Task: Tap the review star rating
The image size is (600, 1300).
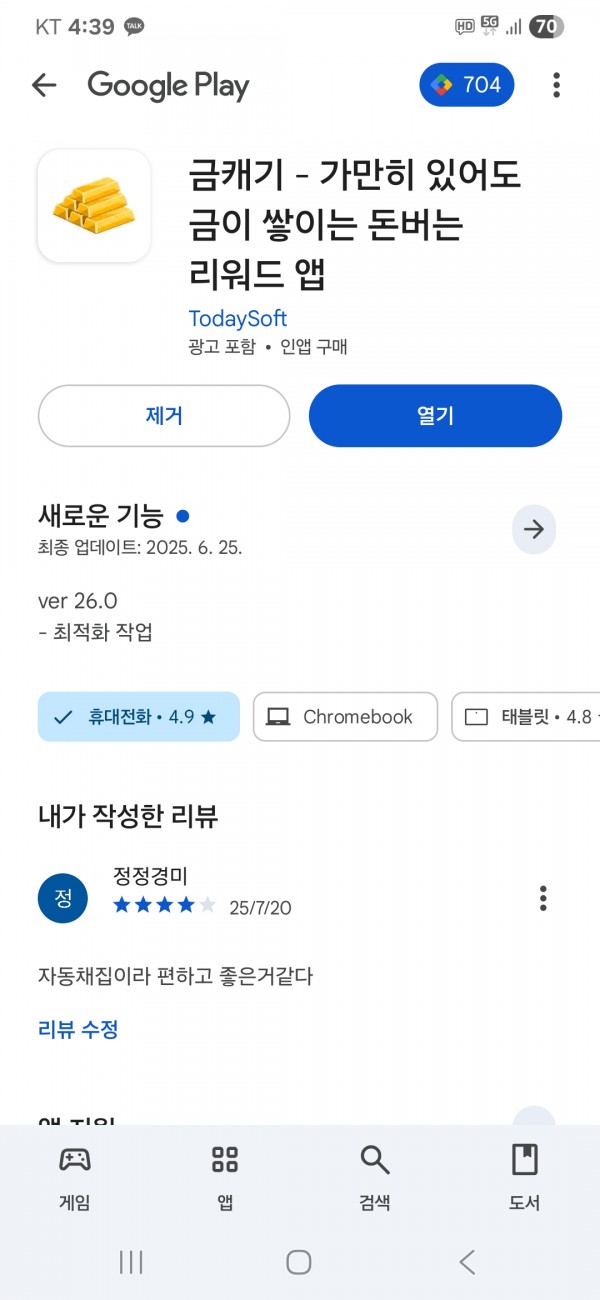Action: [x=164, y=906]
